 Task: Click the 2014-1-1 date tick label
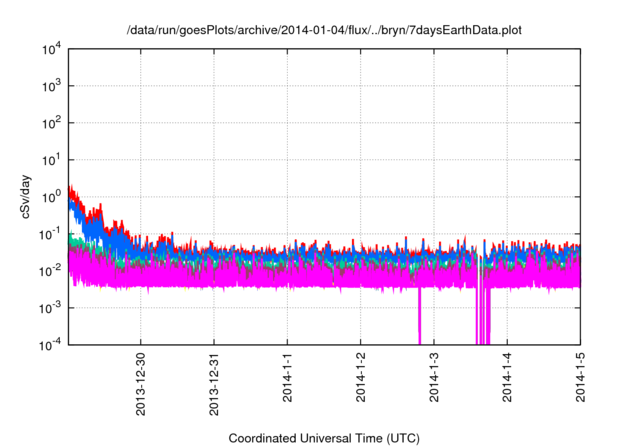(x=287, y=377)
